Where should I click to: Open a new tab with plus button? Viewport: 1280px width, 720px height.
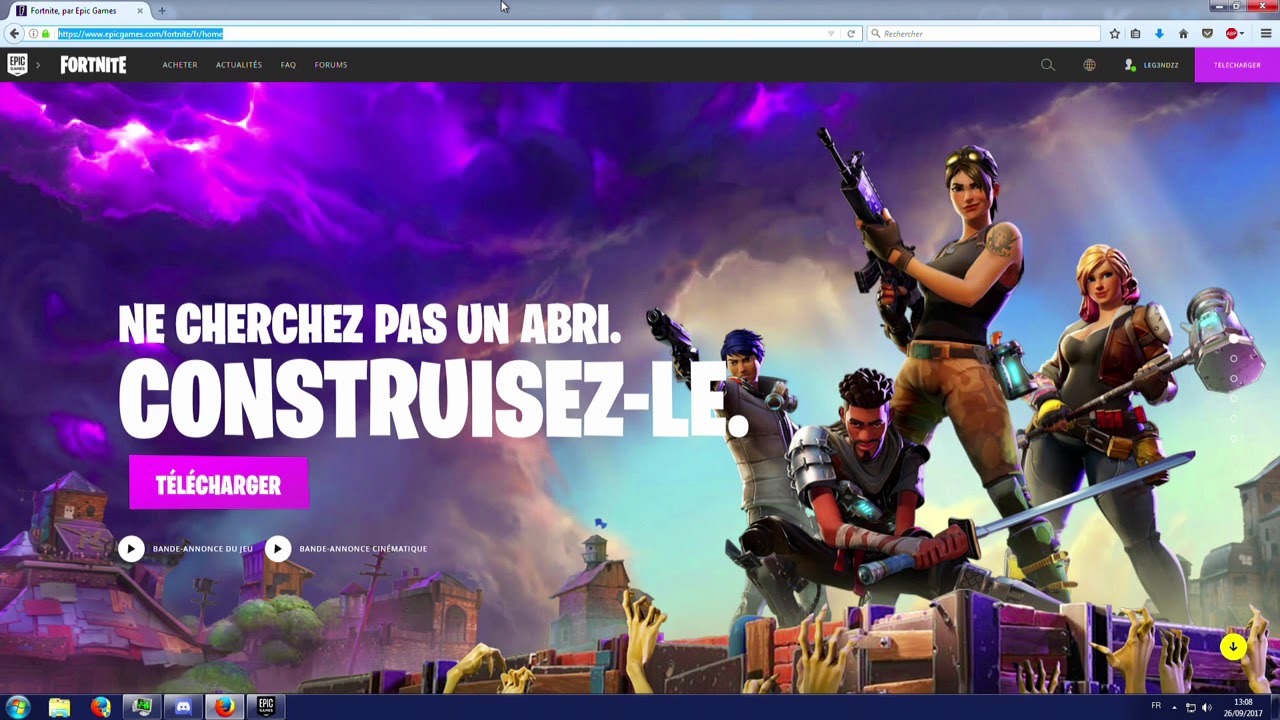162,11
